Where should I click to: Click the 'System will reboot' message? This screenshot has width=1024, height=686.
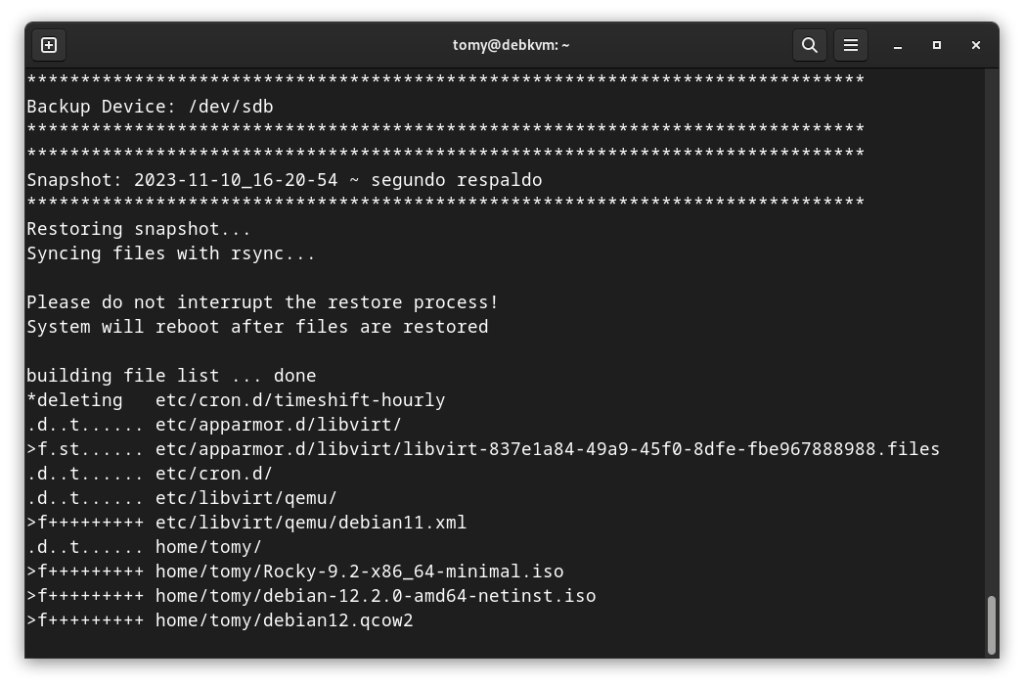[x=257, y=327]
